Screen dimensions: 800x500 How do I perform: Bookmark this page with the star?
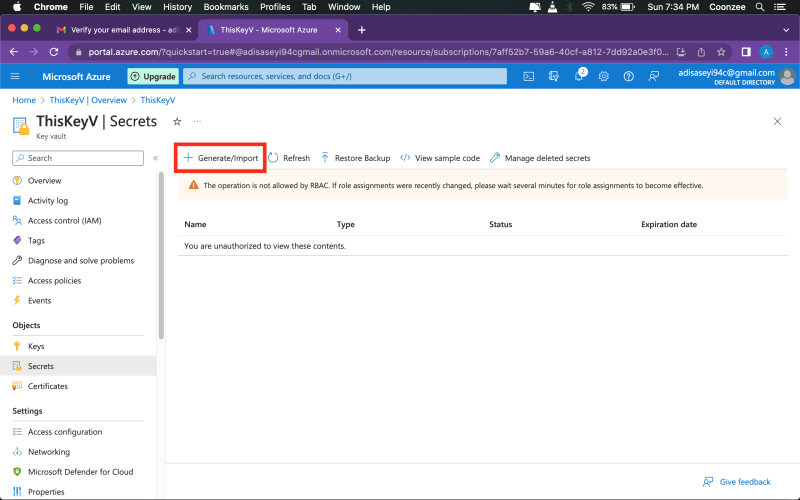(x=721, y=52)
